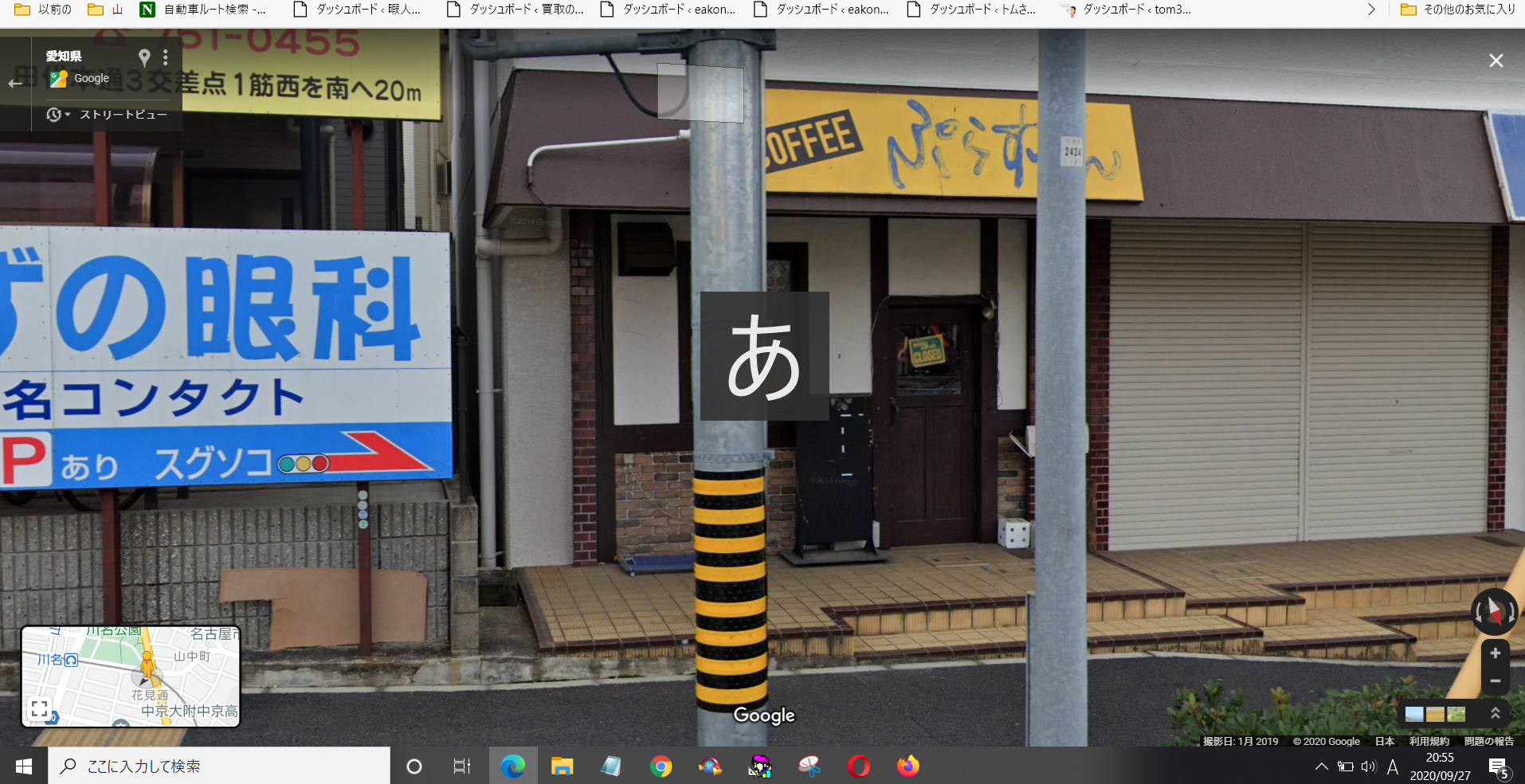Toggle the IME input mode indicator A
1525x784 pixels.
click(1393, 766)
